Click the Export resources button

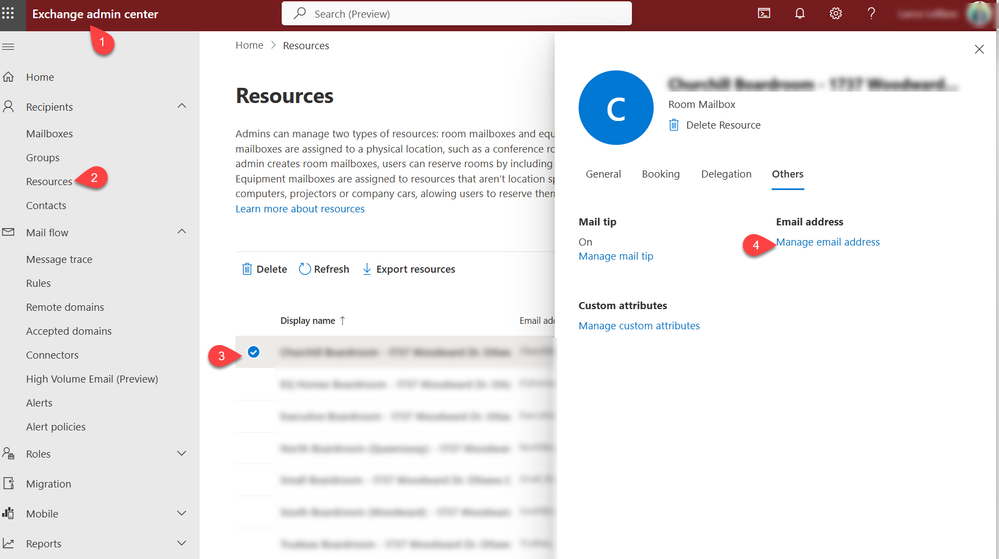(409, 269)
